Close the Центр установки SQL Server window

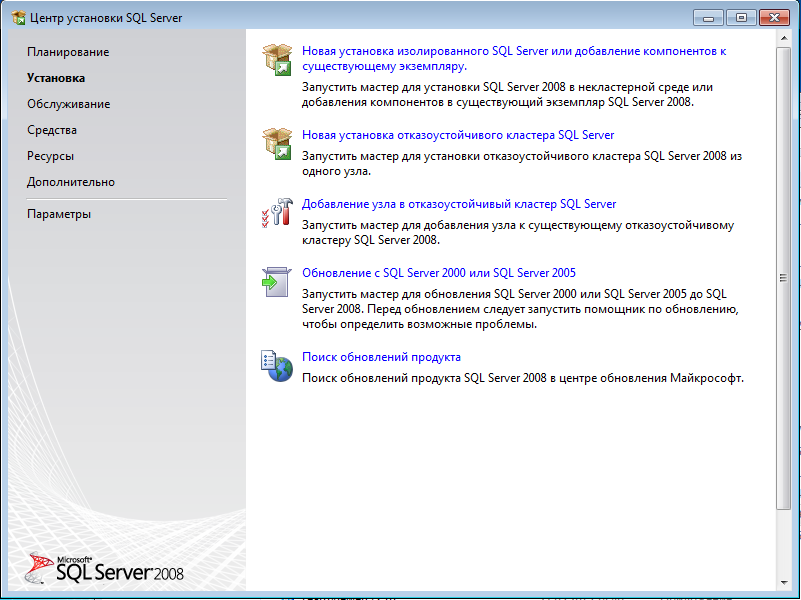[x=774, y=18]
